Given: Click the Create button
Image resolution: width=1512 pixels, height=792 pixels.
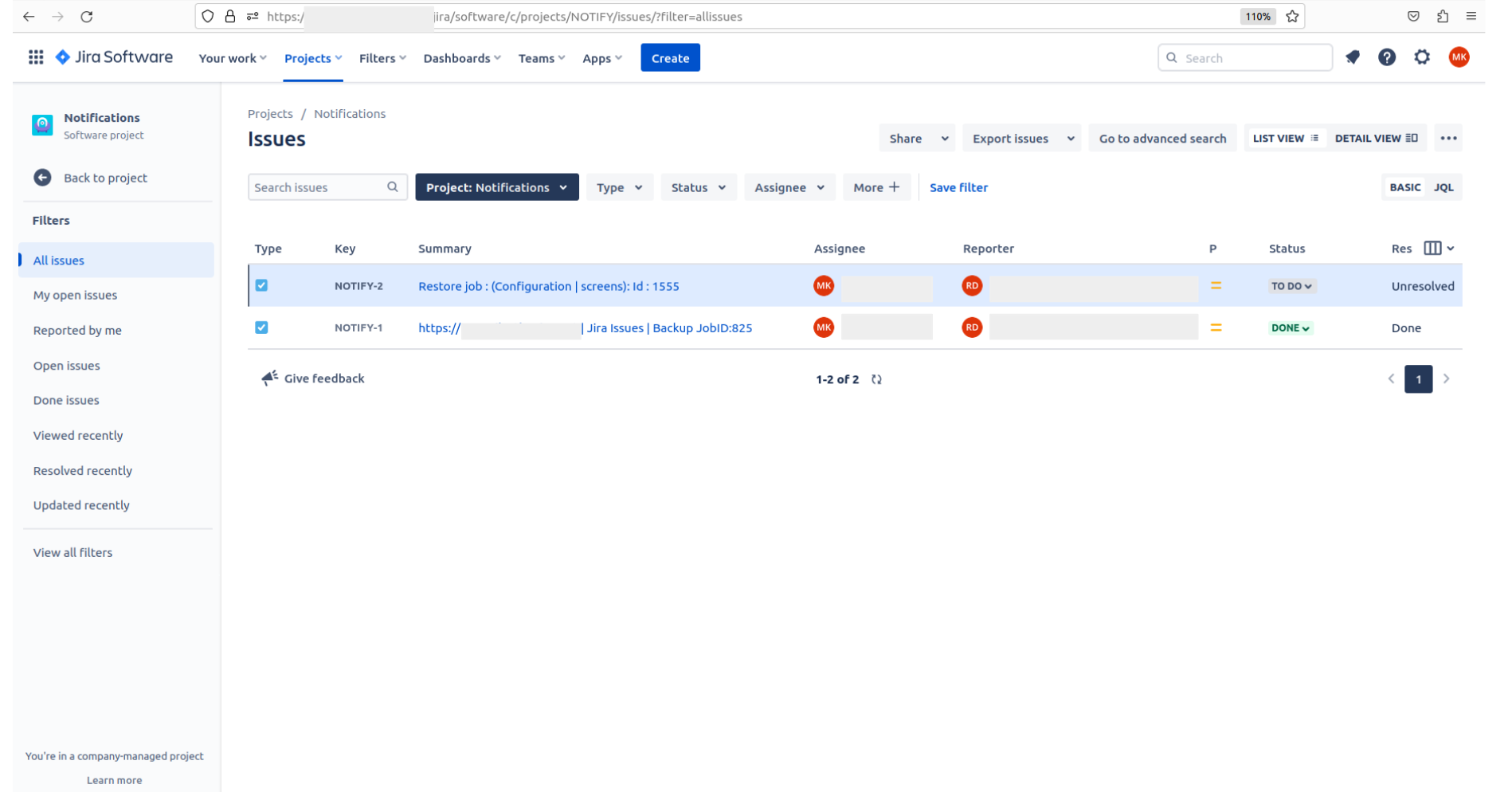Looking at the screenshot, I should [669, 58].
